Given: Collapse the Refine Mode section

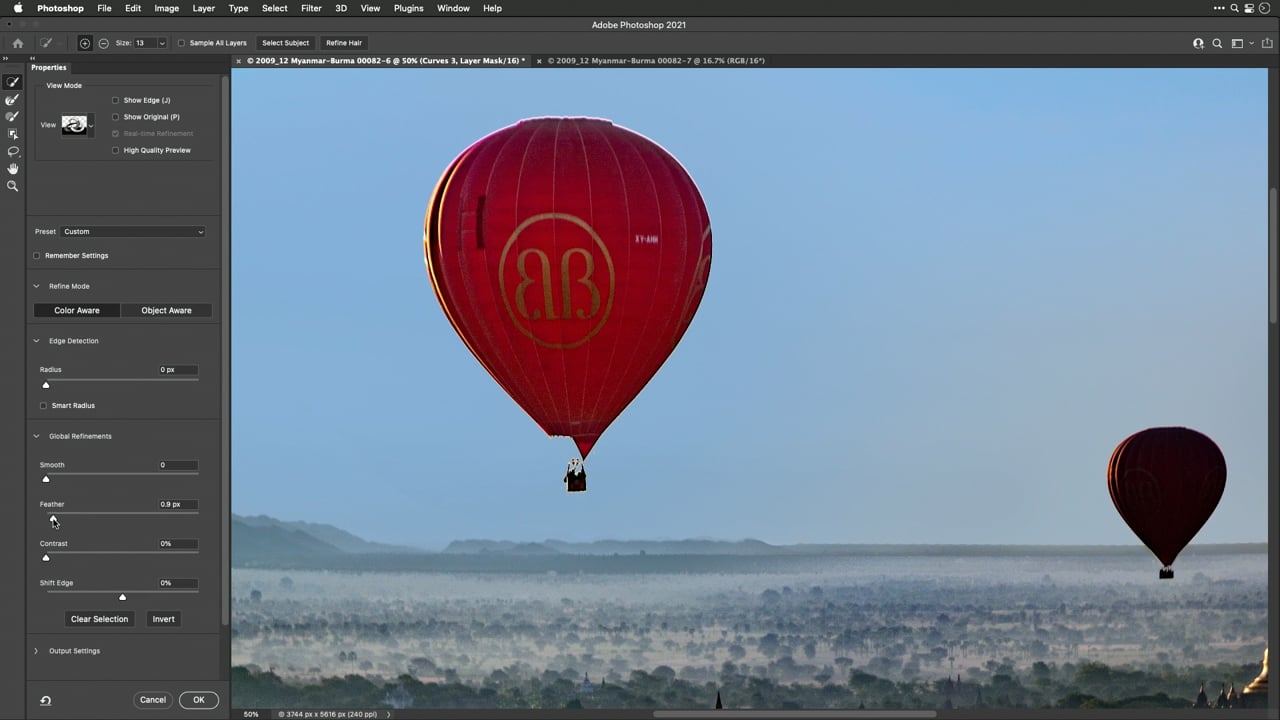Looking at the screenshot, I should click(36, 286).
